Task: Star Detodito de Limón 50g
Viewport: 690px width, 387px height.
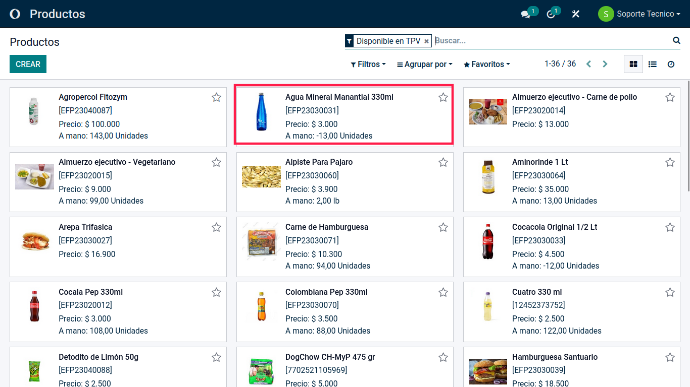Action: point(216,357)
